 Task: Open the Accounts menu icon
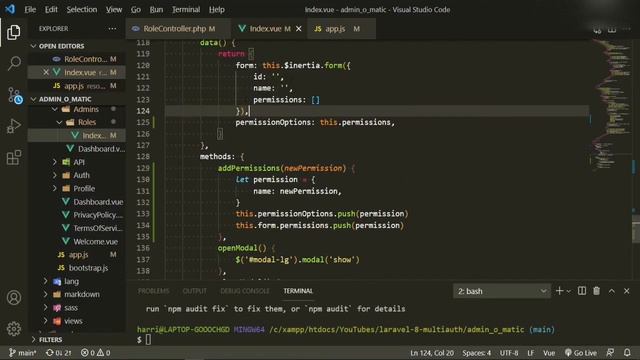13,298
